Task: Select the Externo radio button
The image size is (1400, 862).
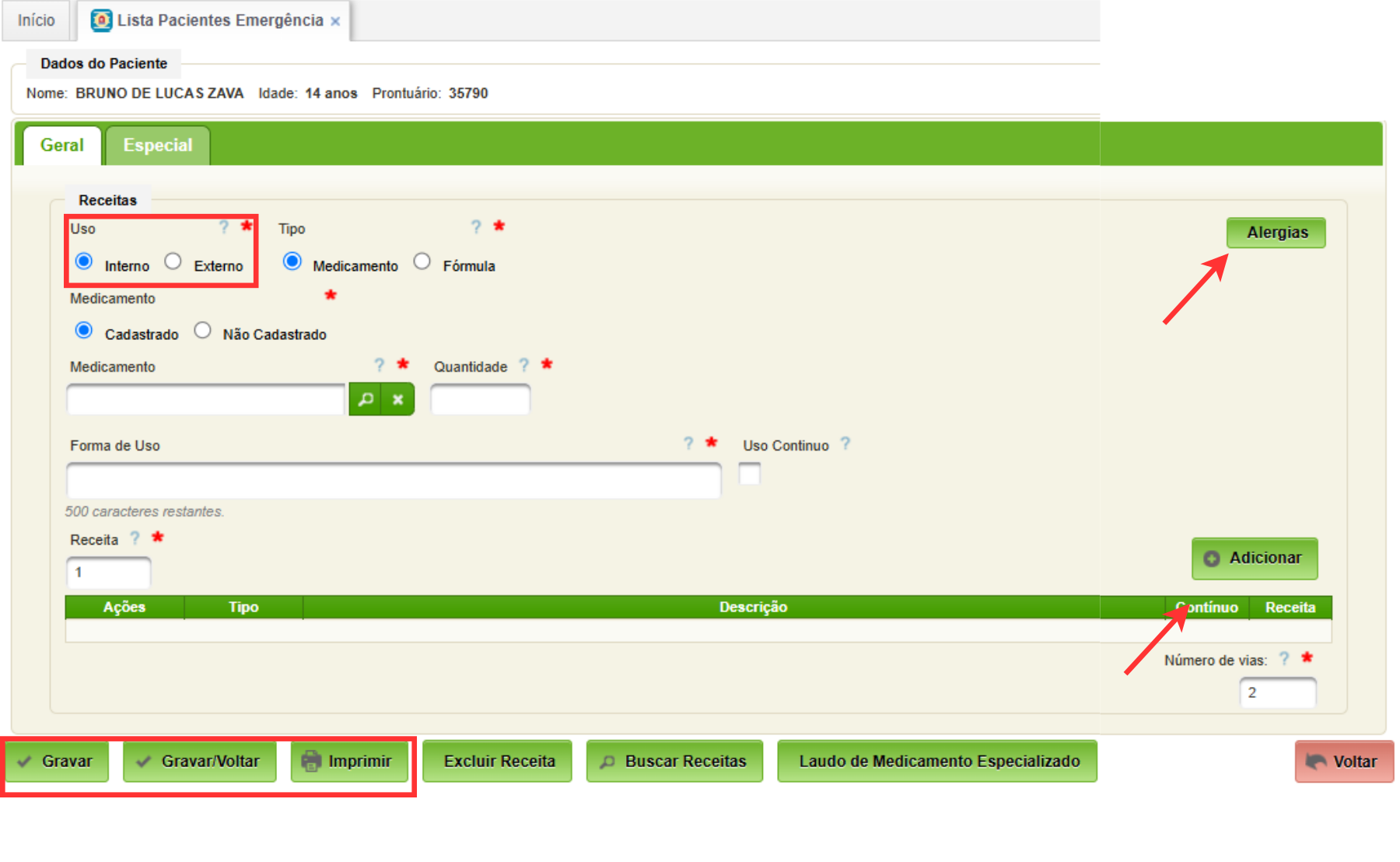Action: point(173,262)
